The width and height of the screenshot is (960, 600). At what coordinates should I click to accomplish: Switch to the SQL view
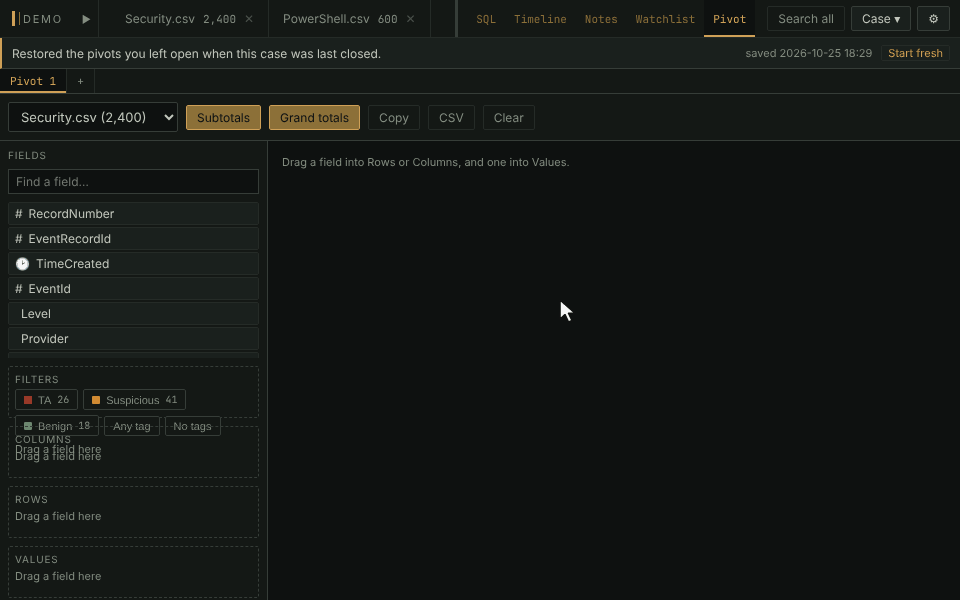coord(486,19)
